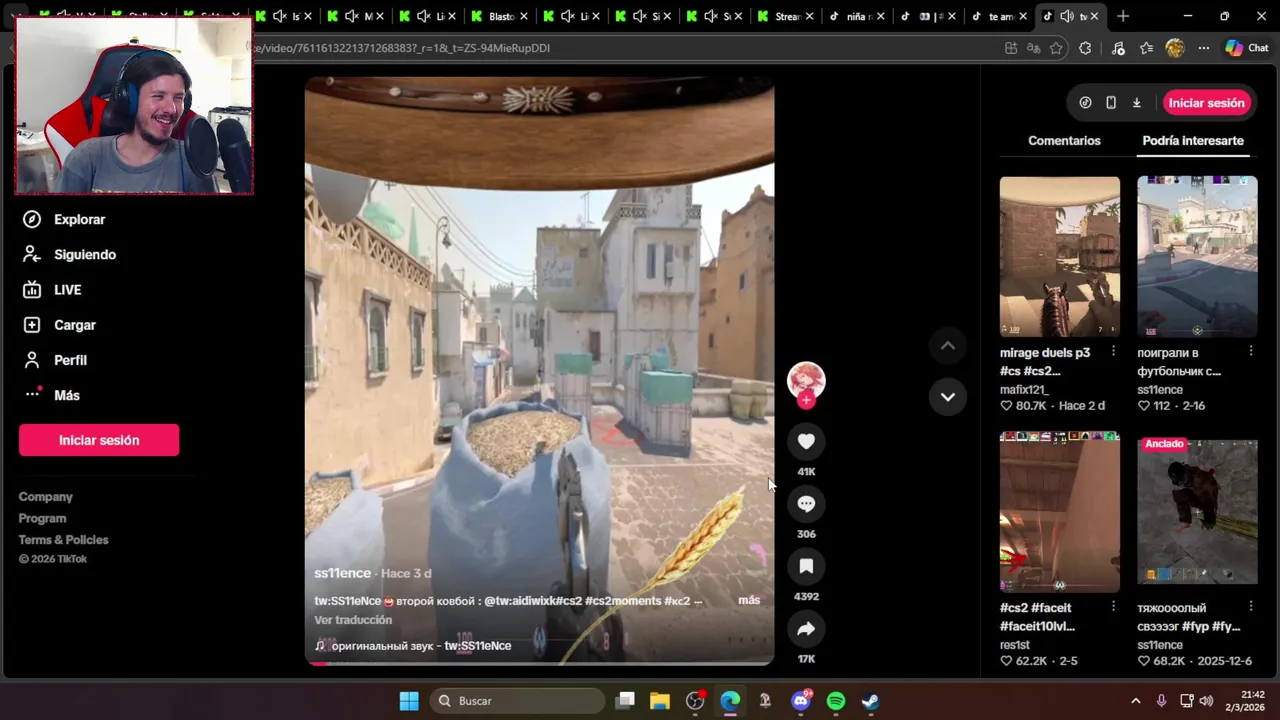Click translate icon in address bar

(1033, 48)
